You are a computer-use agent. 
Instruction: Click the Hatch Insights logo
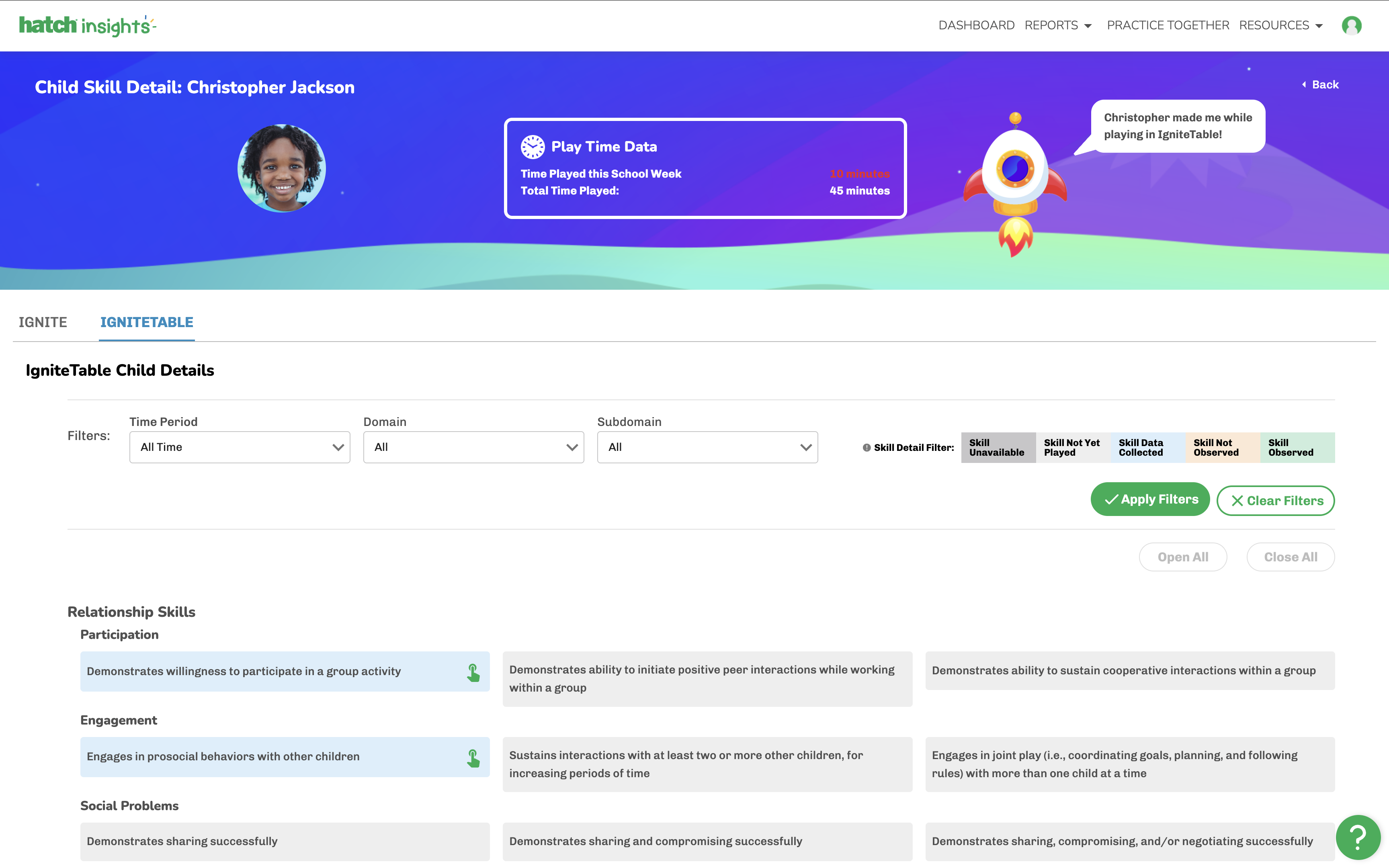coord(87,25)
